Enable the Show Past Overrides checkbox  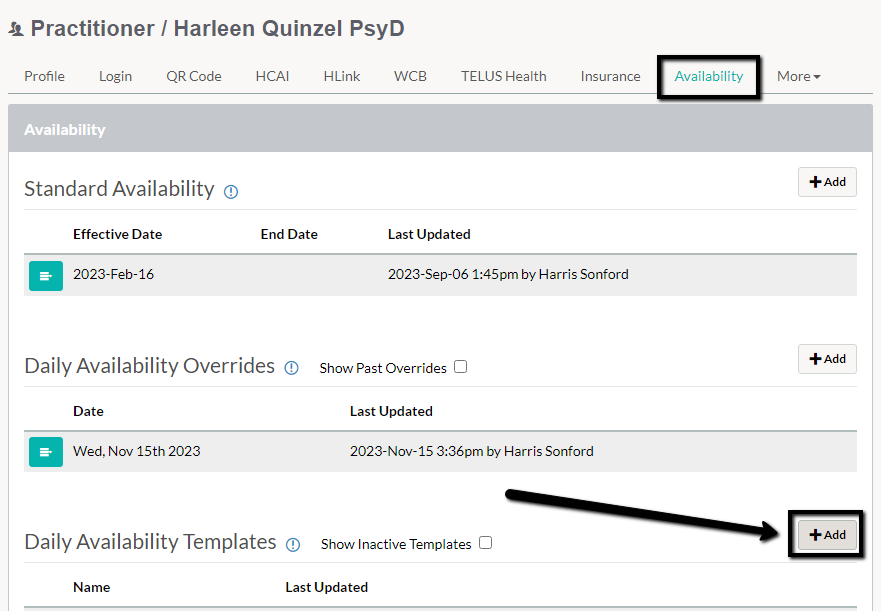click(x=461, y=366)
